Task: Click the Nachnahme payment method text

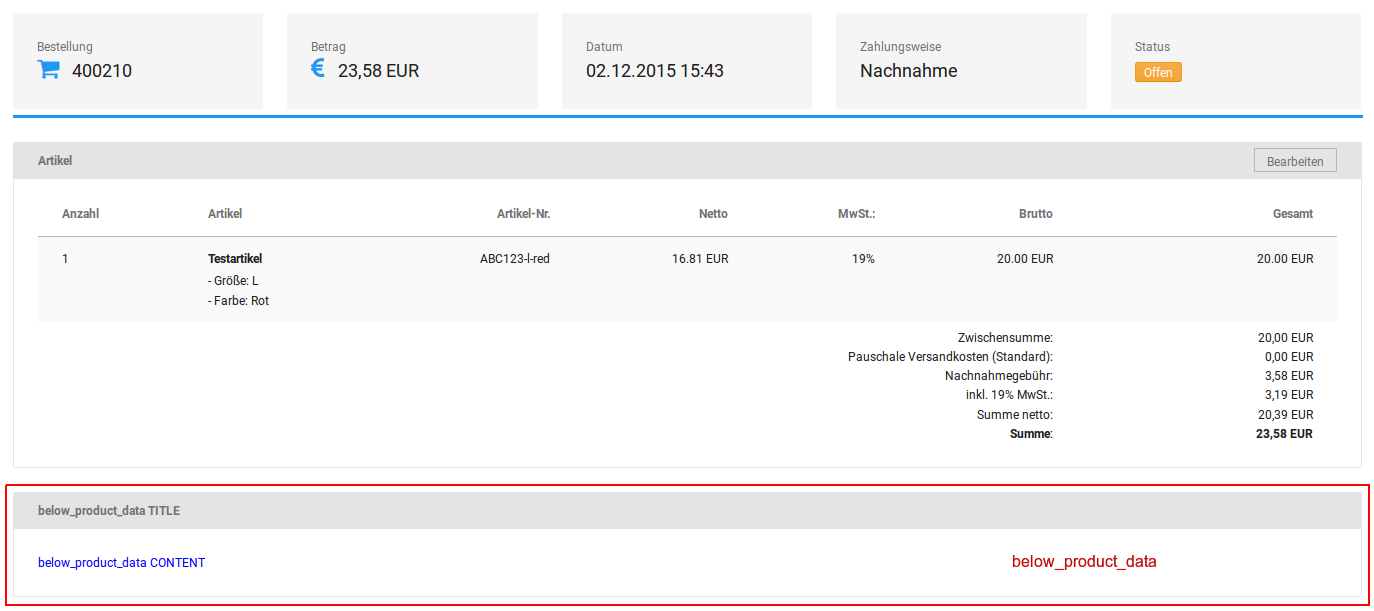Action: [908, 71]
